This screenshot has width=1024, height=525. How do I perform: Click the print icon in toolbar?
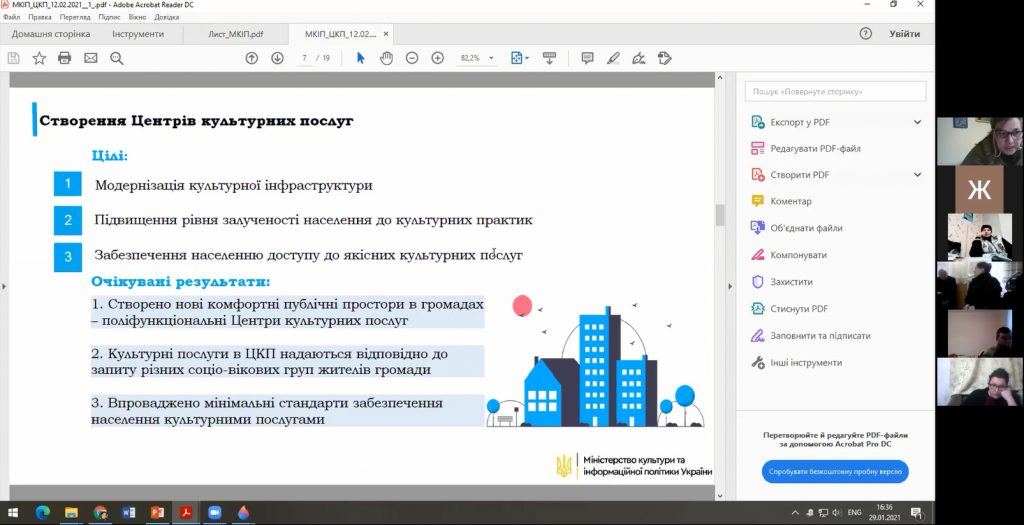[65, 58]
